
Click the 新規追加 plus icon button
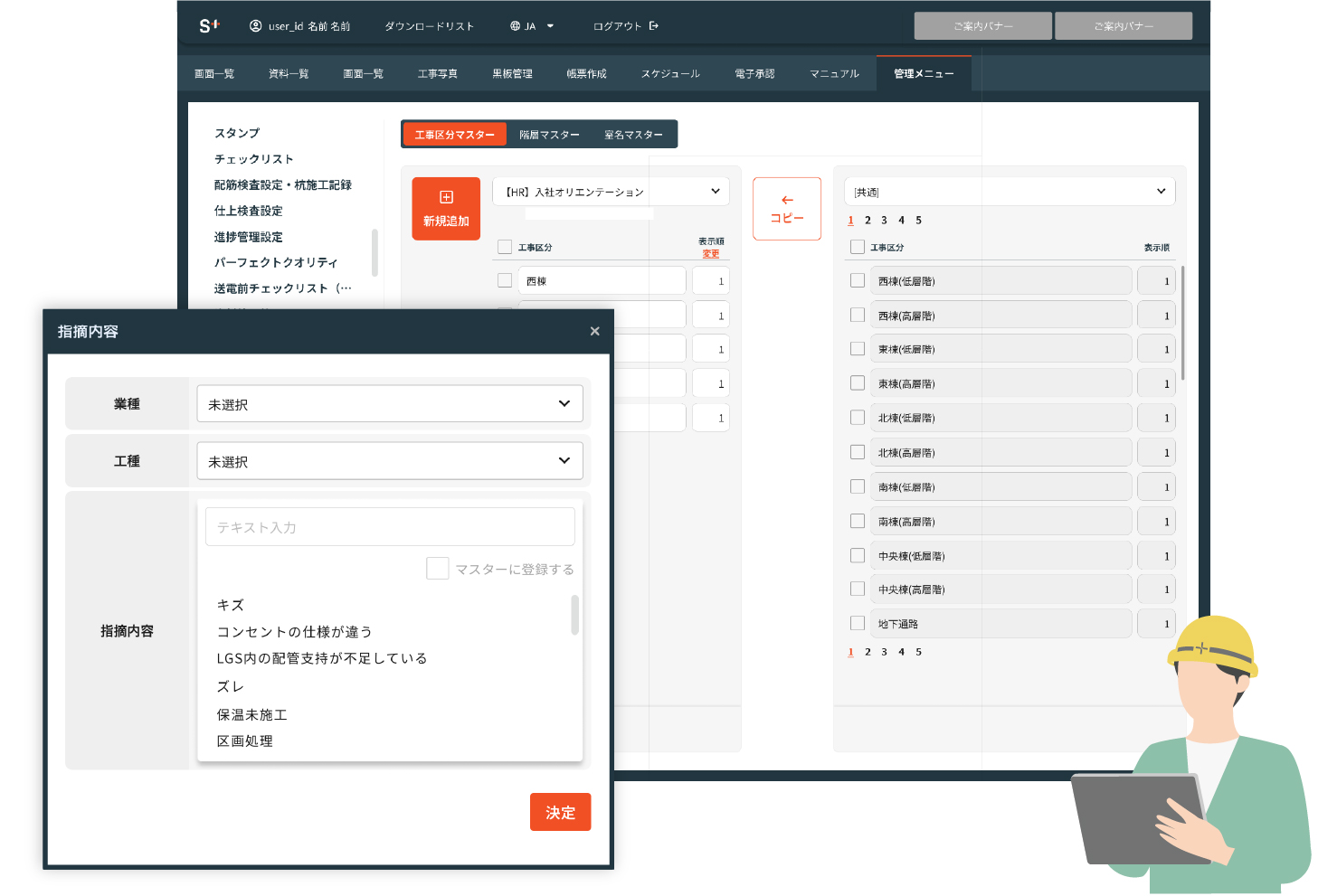coord(446,209)
